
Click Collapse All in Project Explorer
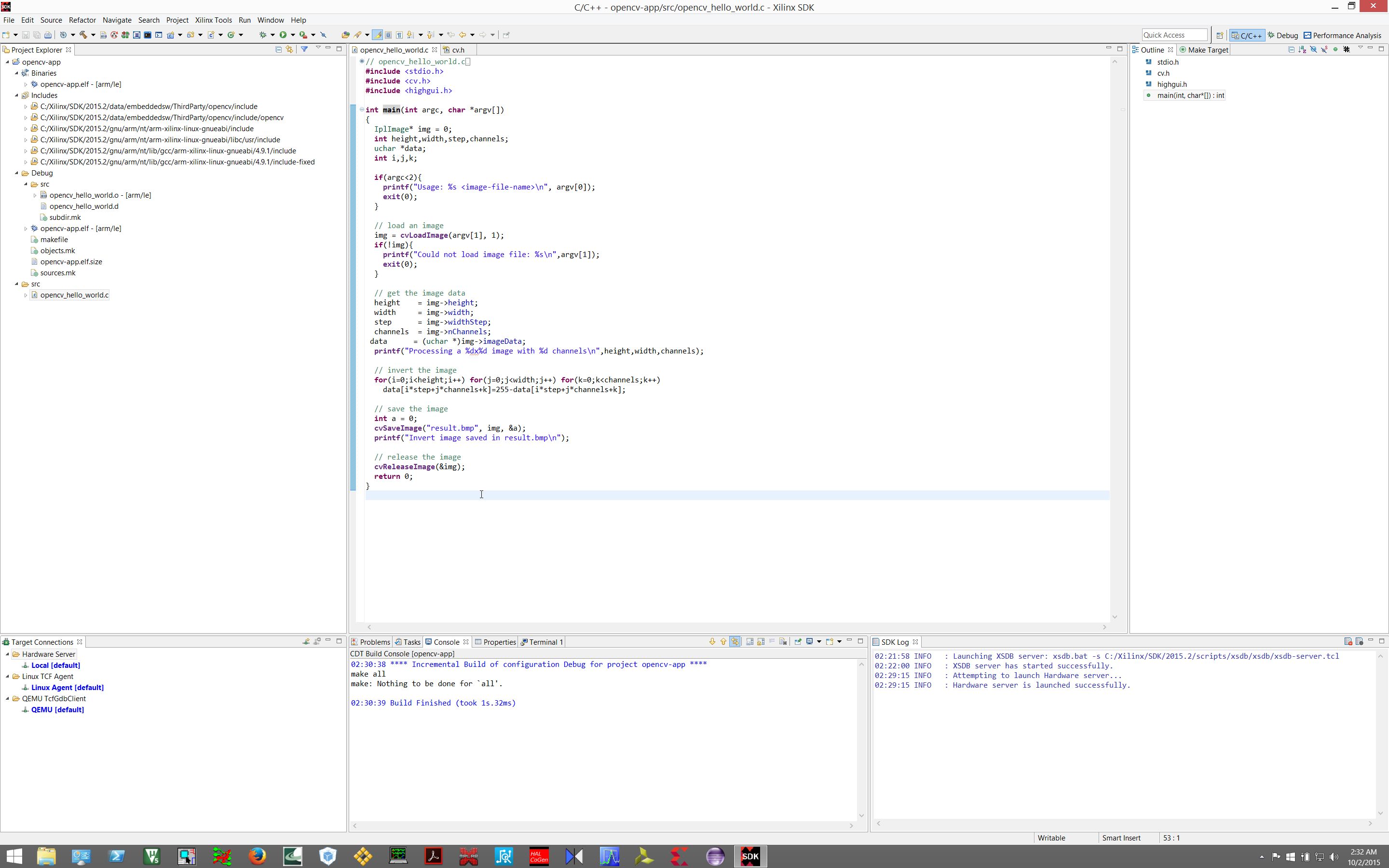(x=278, y=49)
